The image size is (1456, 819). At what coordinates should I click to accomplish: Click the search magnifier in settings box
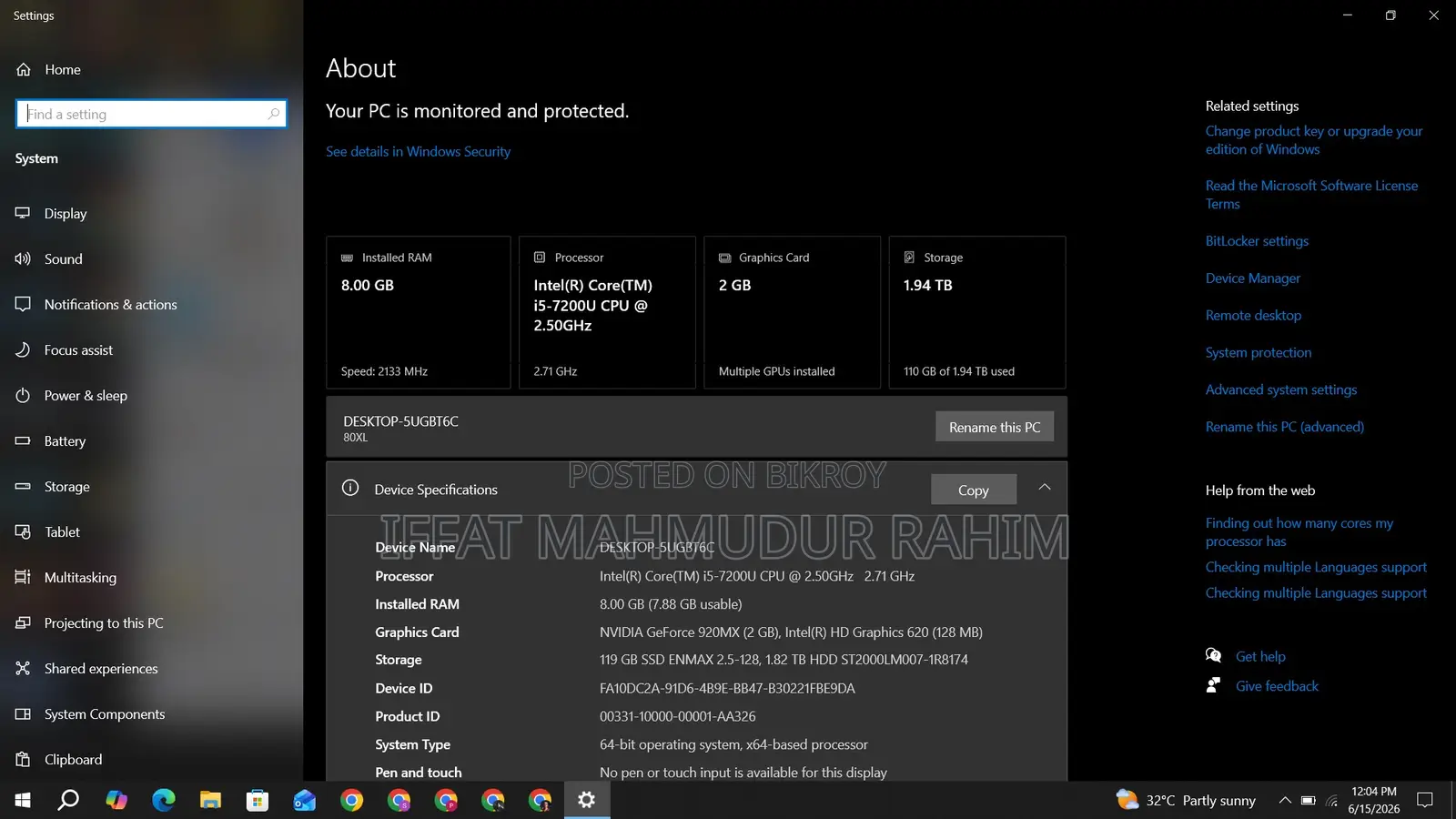tap(273, 114)
